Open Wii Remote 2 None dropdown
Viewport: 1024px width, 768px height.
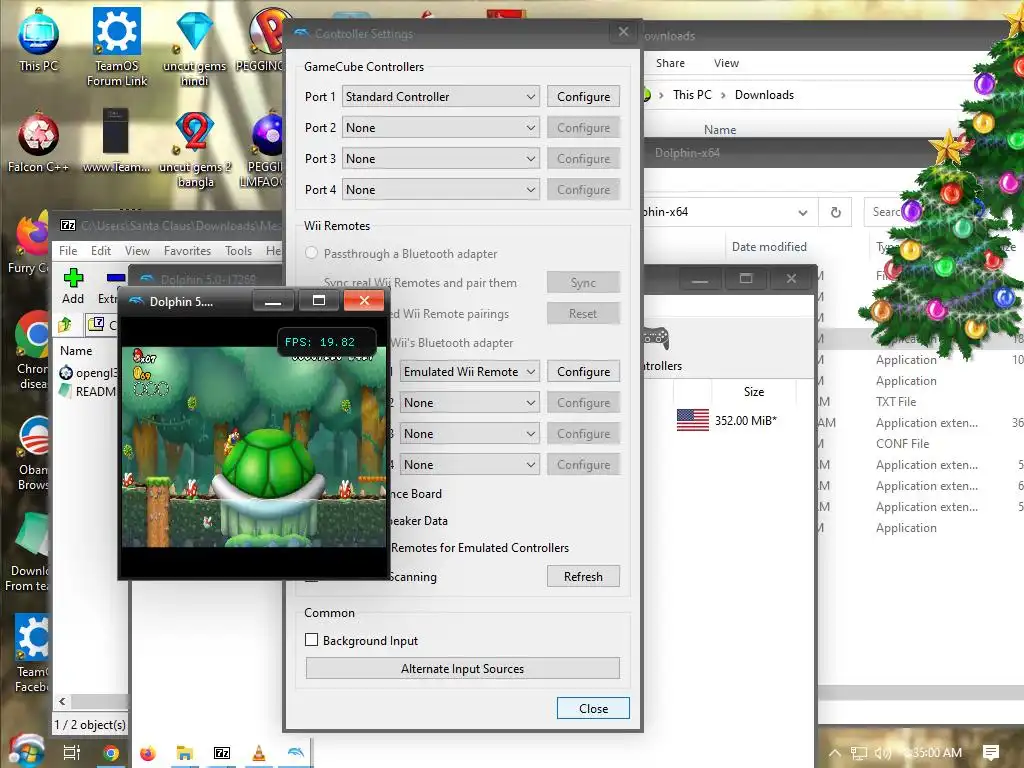pos(470,402)
